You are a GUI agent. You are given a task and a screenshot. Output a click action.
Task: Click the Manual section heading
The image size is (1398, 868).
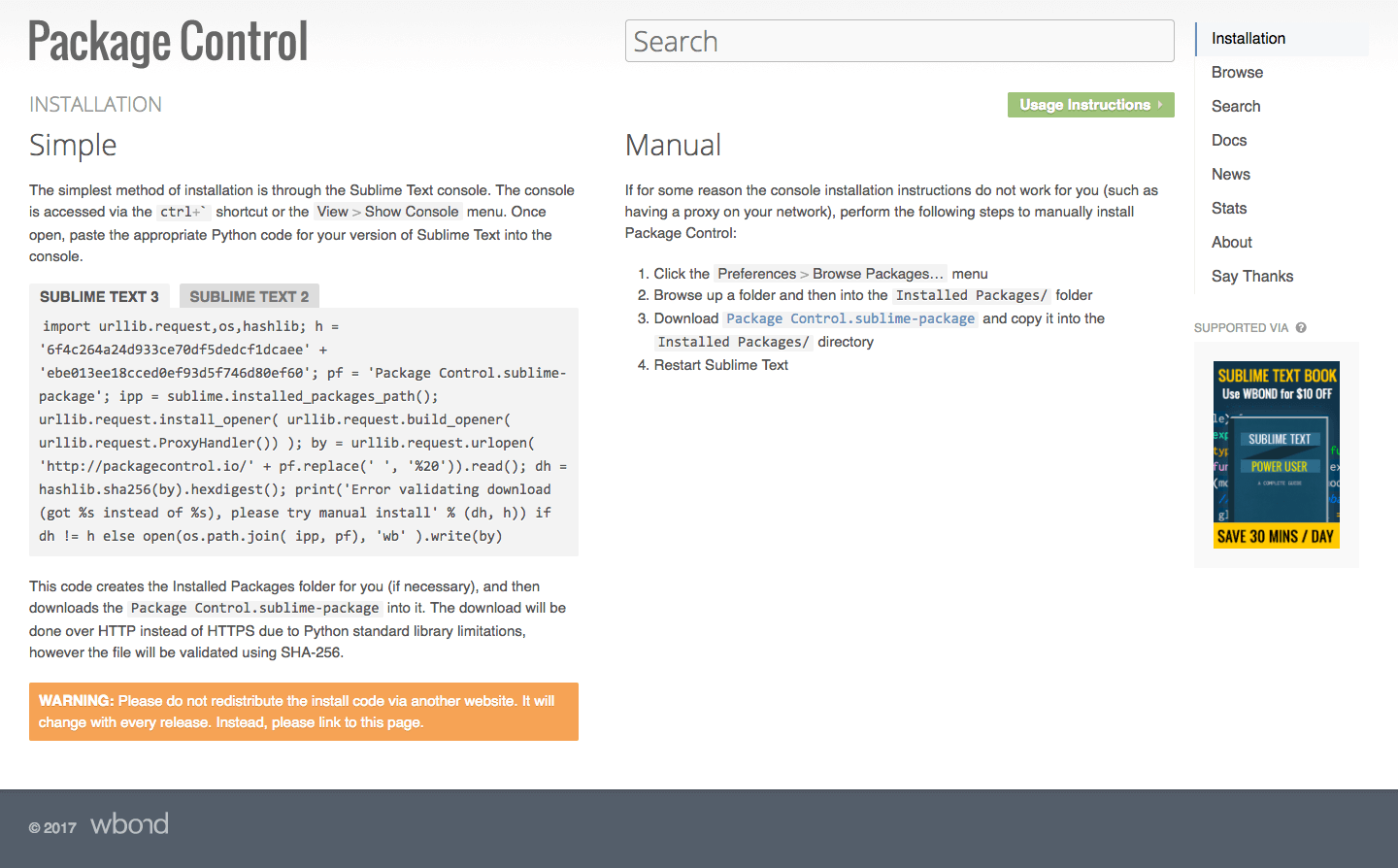coord(673,145)
